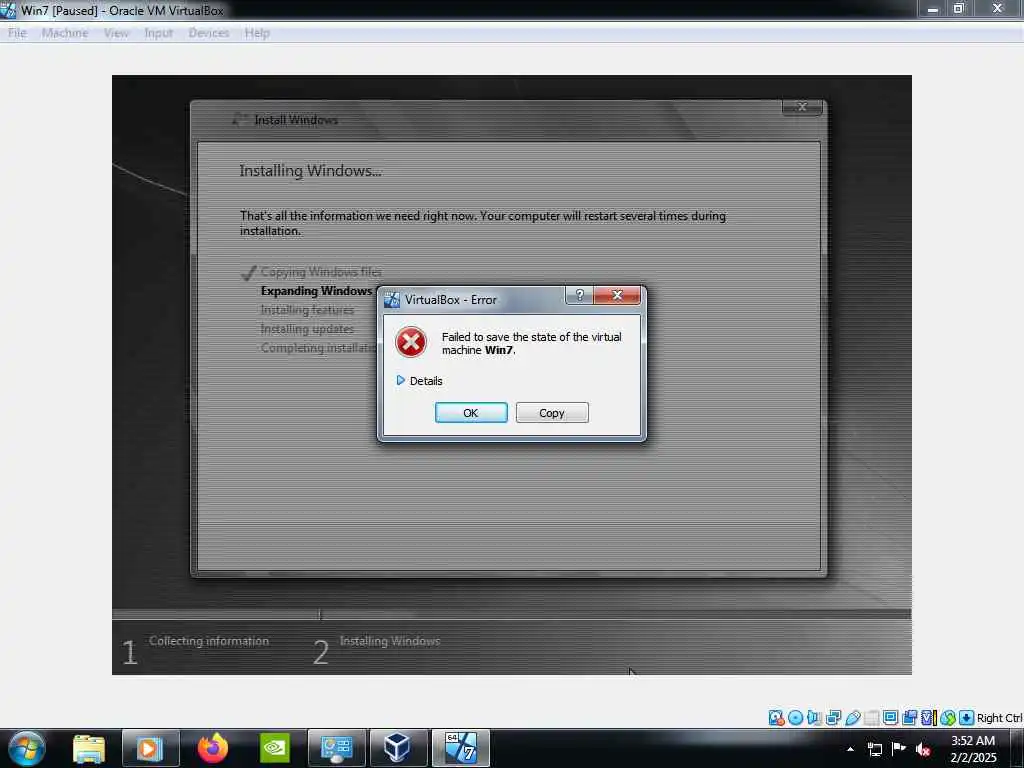1024x768 pixels.
Task: Click display status icon in VM status bar
Action: [x=890, y=717]
